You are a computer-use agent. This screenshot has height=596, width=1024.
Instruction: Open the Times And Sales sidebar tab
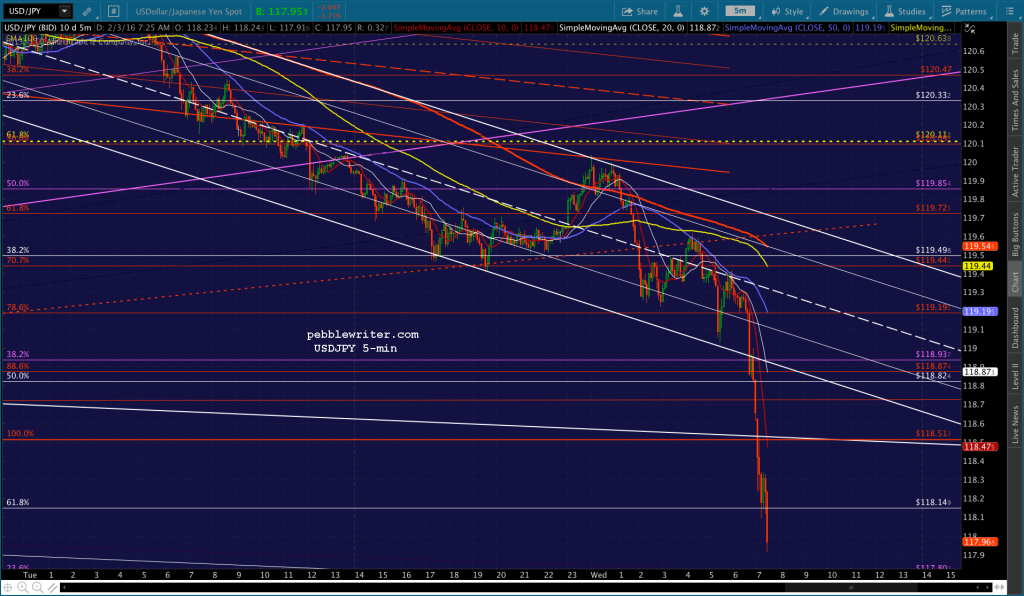click(x=1015, y=99)
